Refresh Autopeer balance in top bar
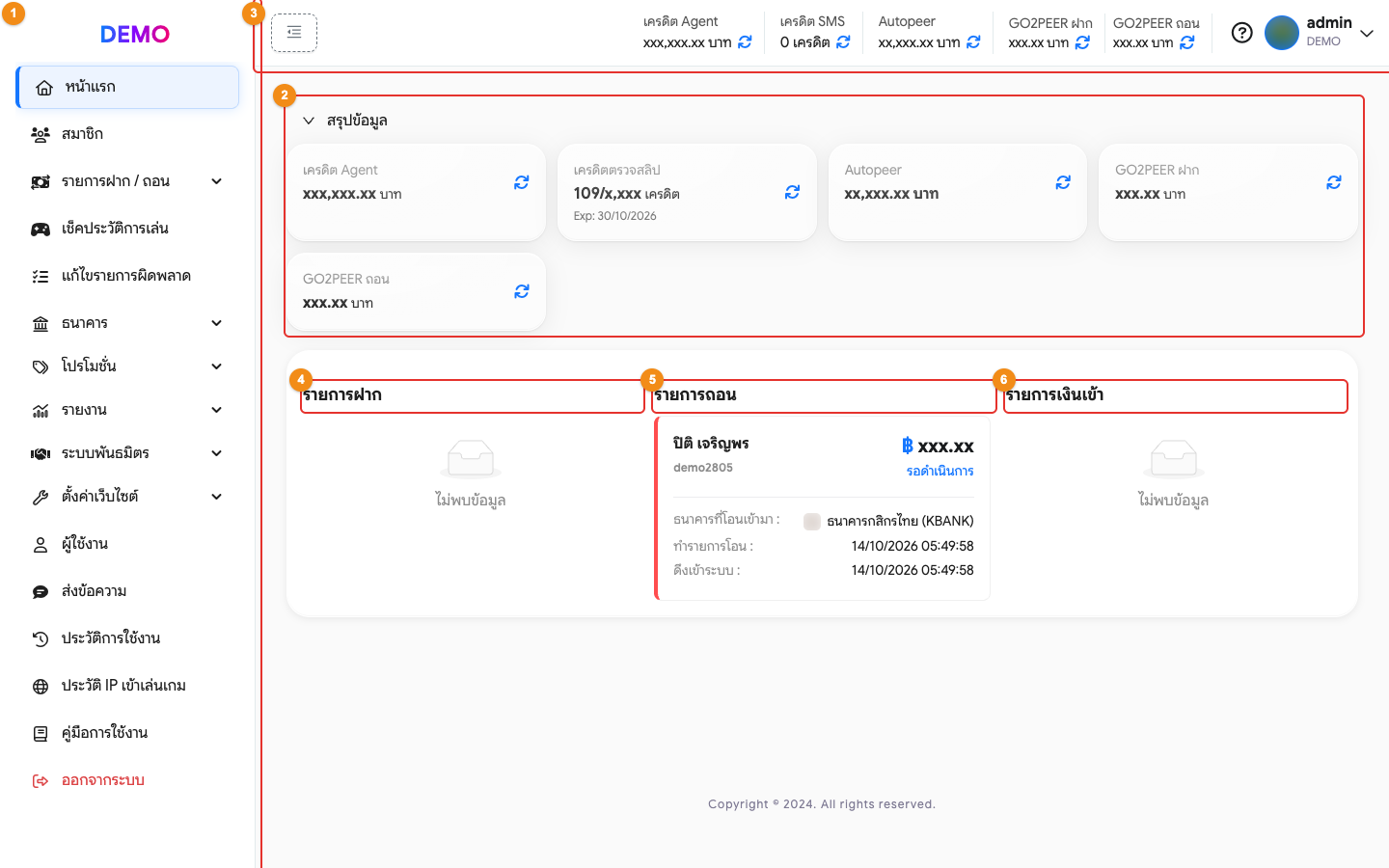1389x868 pixels. click(x=973, y=42)
